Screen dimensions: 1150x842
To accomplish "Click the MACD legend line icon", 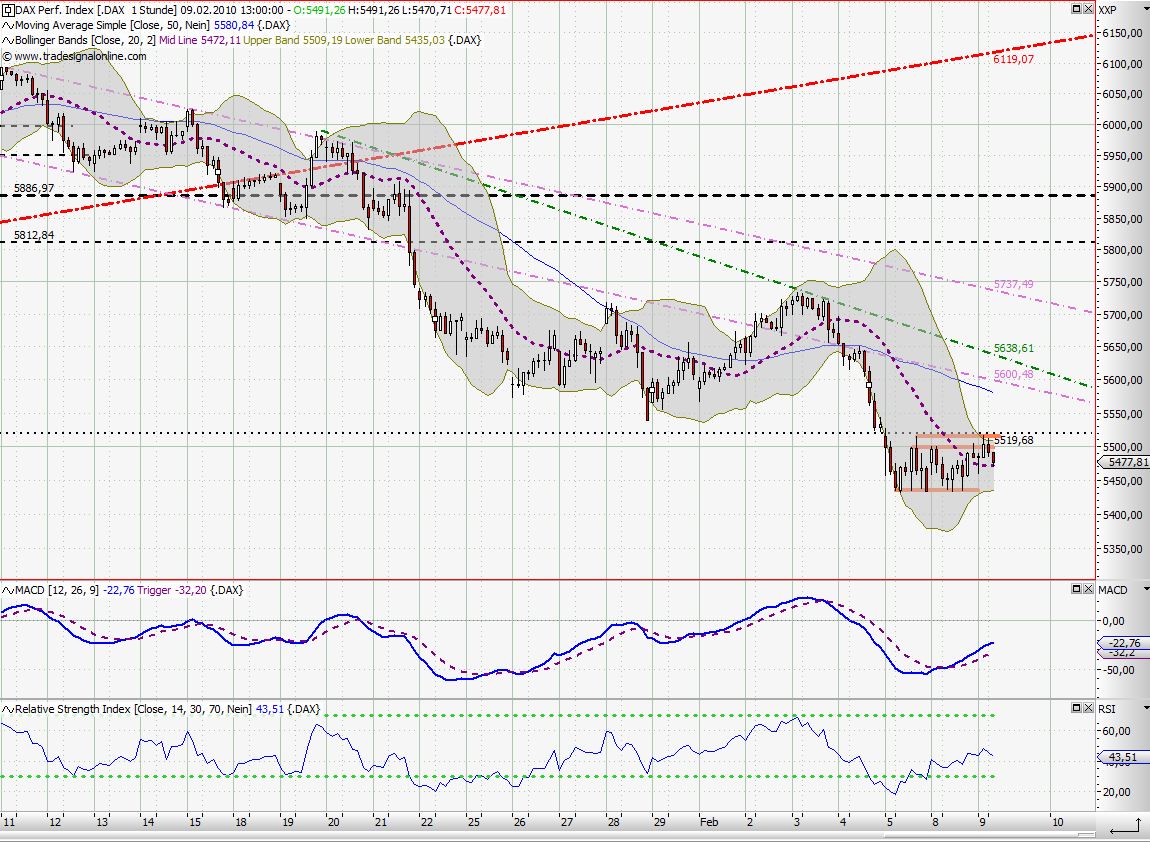I will (x=7, y=590).
